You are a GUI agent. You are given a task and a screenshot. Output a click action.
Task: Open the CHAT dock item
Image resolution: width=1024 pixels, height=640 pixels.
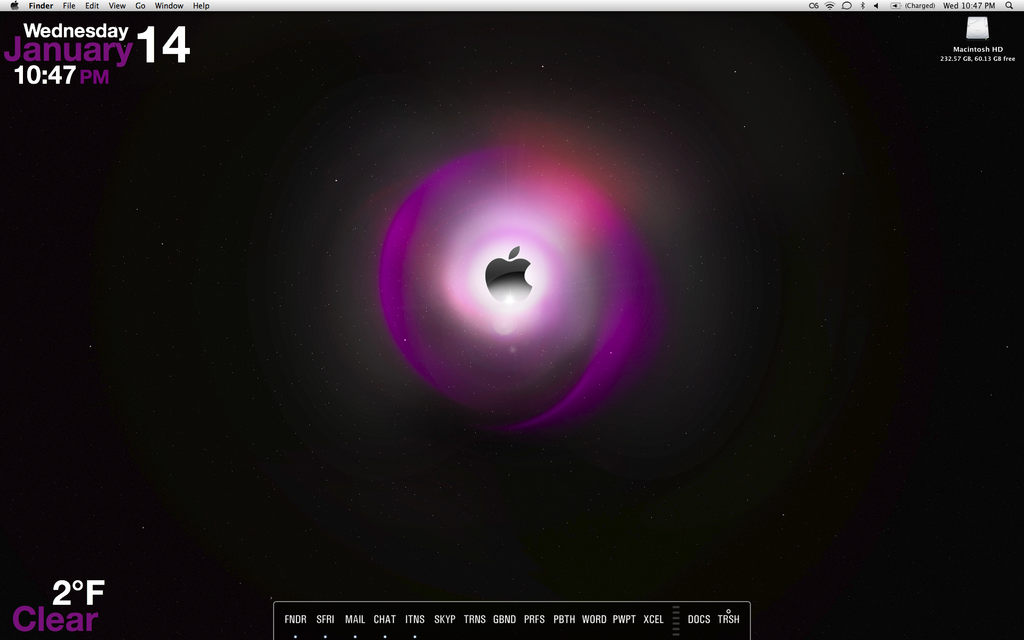pos(385,619)
